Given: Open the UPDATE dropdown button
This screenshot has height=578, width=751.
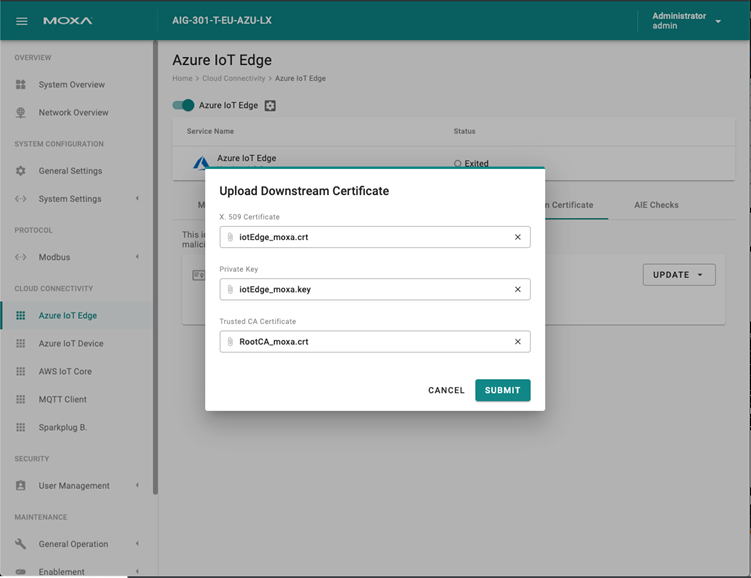Looking at the screenshot, I should click(679, 275).
